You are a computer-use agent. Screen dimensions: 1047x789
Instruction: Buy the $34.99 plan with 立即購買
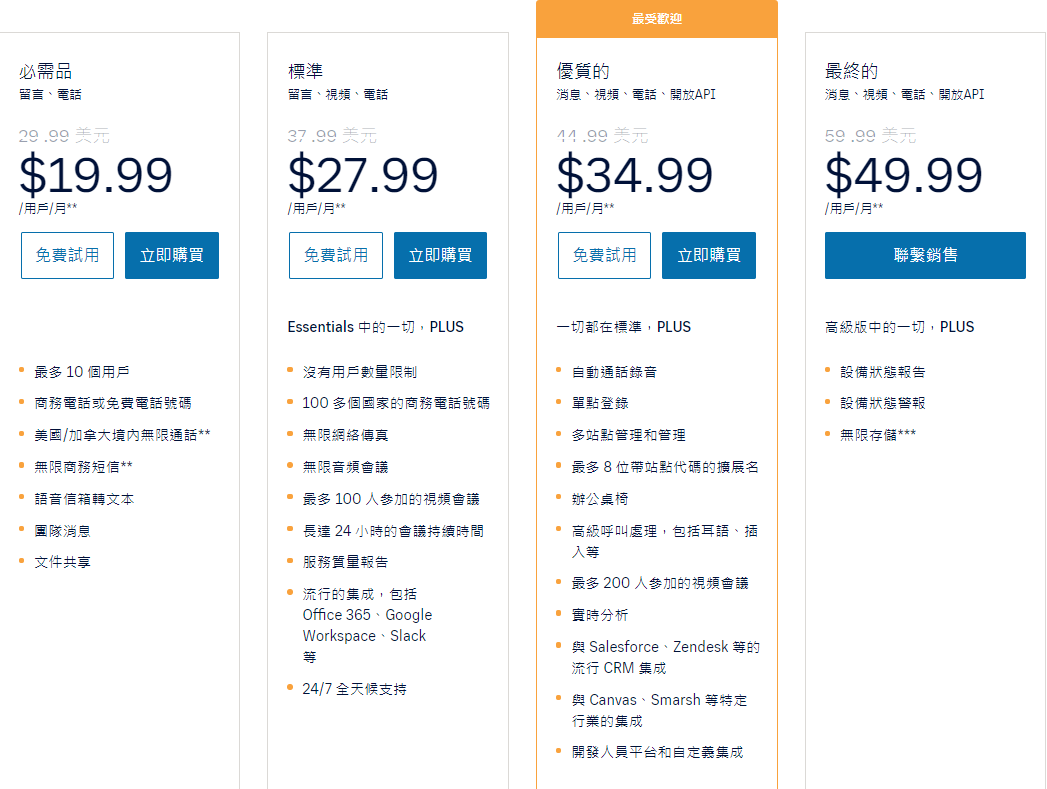point(709,255)
